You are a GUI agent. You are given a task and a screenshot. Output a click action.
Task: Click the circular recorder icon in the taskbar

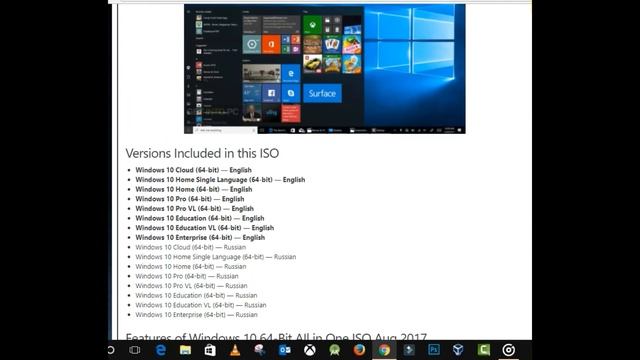click(x=509, y=350)
